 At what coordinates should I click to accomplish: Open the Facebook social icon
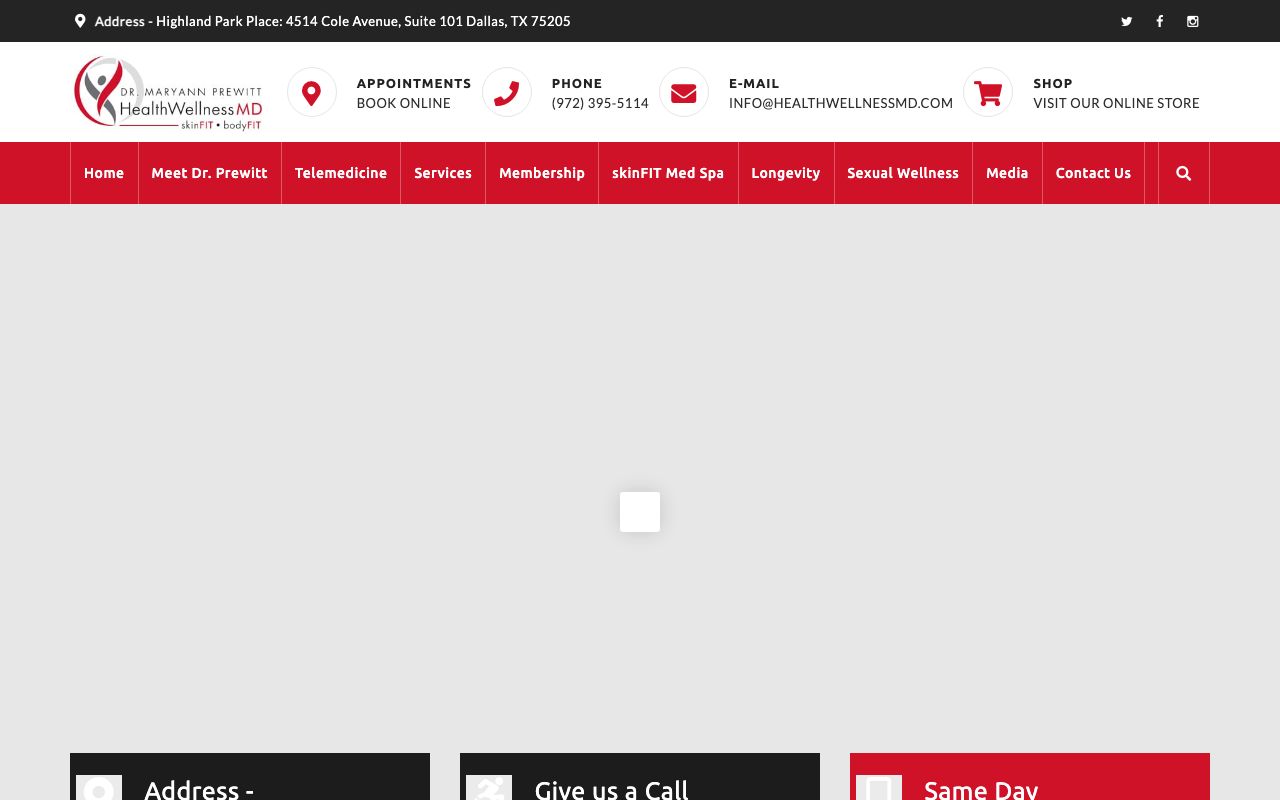[1159, 21]
